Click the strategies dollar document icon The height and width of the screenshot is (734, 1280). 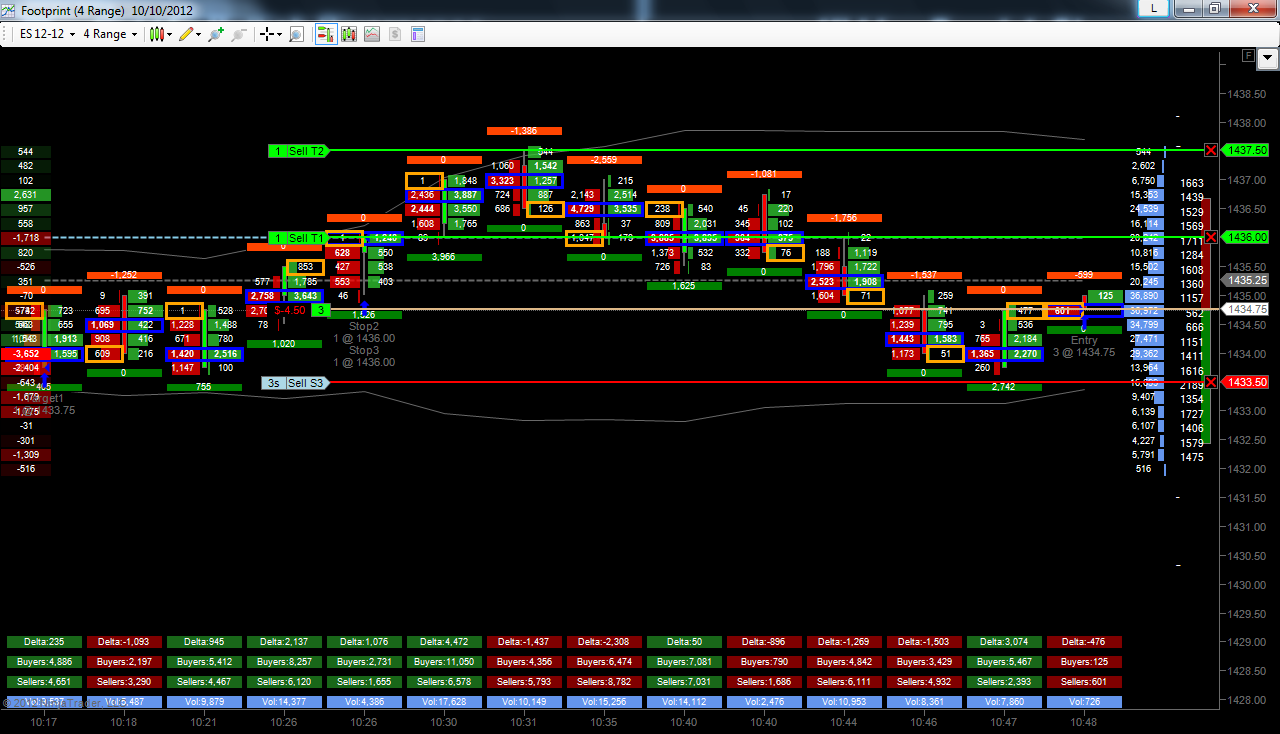pos(395,34)
